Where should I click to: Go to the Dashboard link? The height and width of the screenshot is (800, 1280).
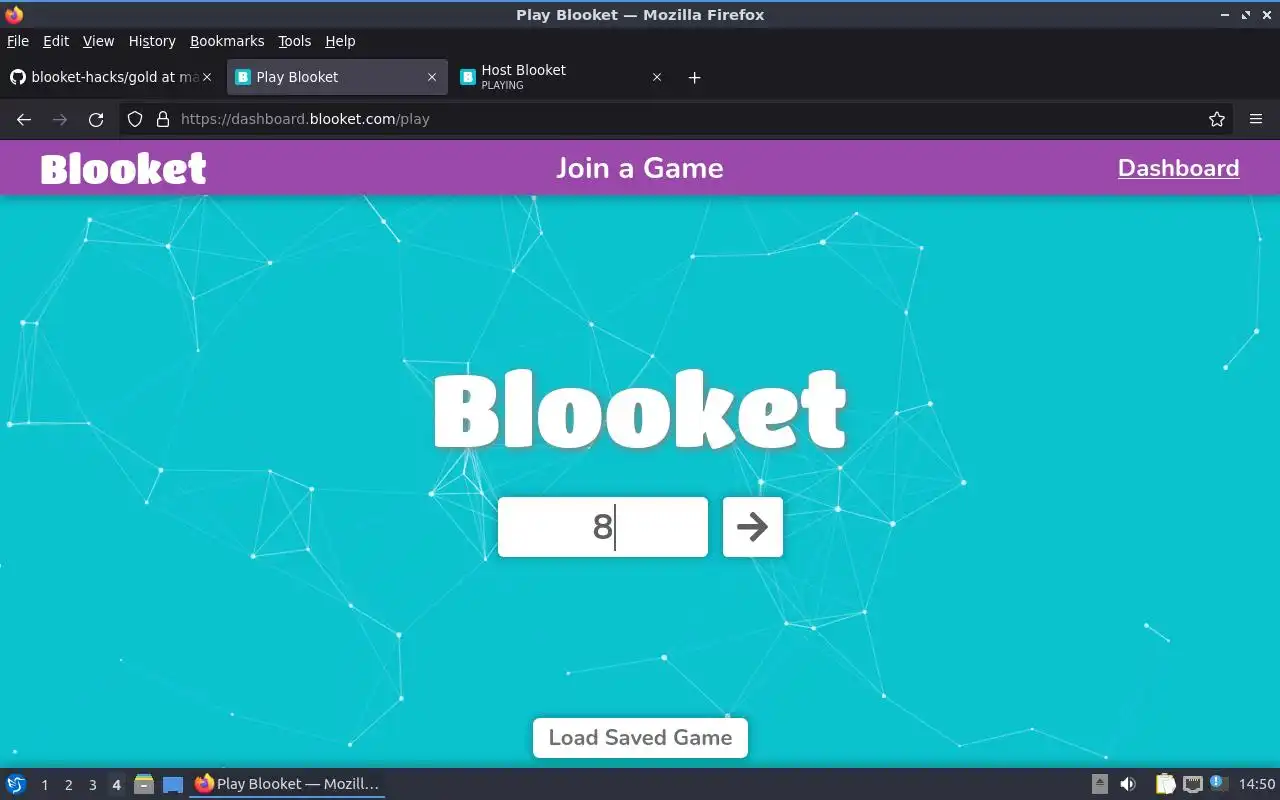tap(1178, 168)
